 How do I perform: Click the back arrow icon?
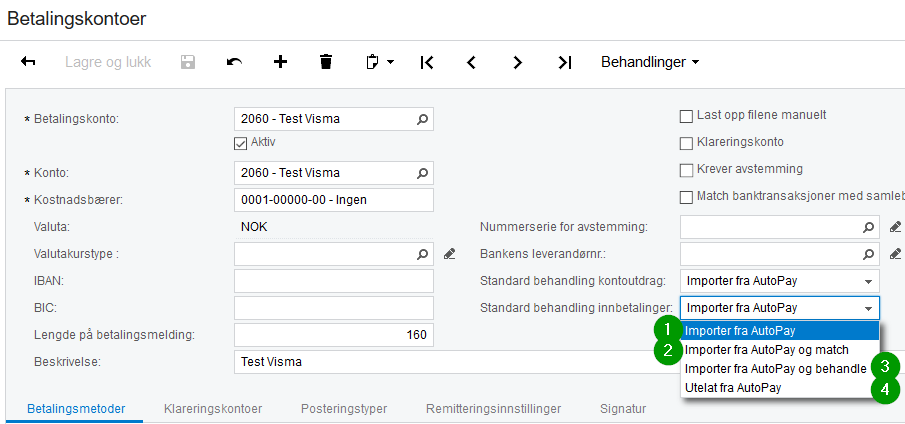pos(29,62)
